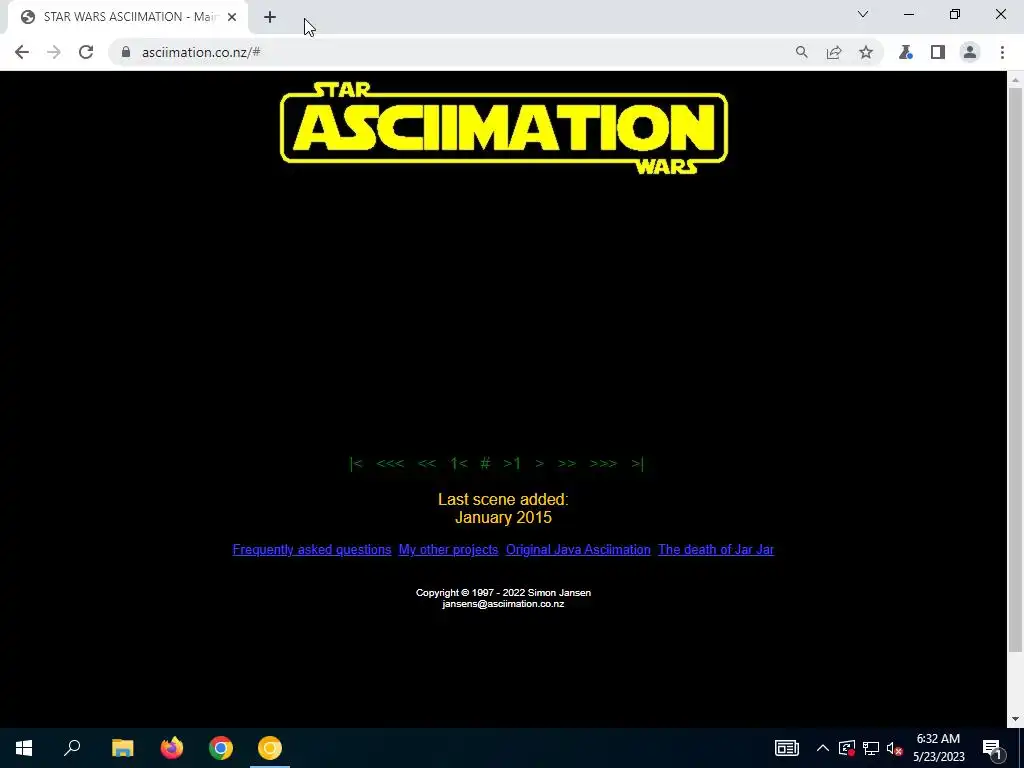
Task: Click the "Last scene added:" text
Action: coord(503,500)
